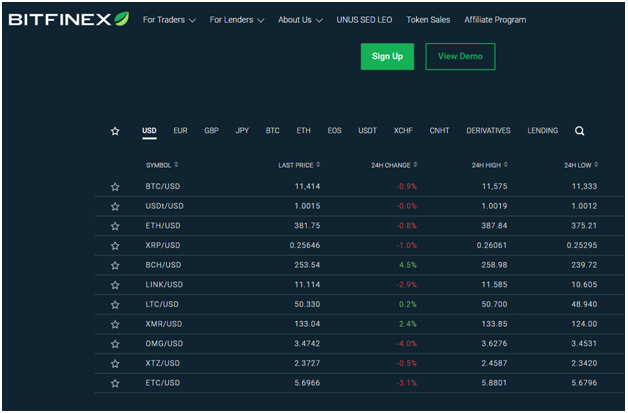Viewport: 628px width, 413px height.
Task: Switch to the XCHF tab
Action: 403,131
